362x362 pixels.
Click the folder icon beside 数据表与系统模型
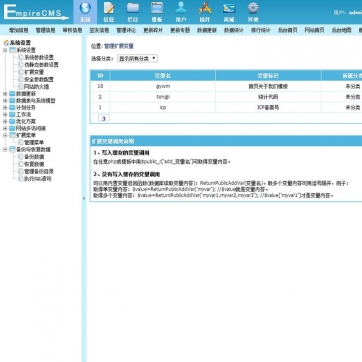(x=12, y=101)
